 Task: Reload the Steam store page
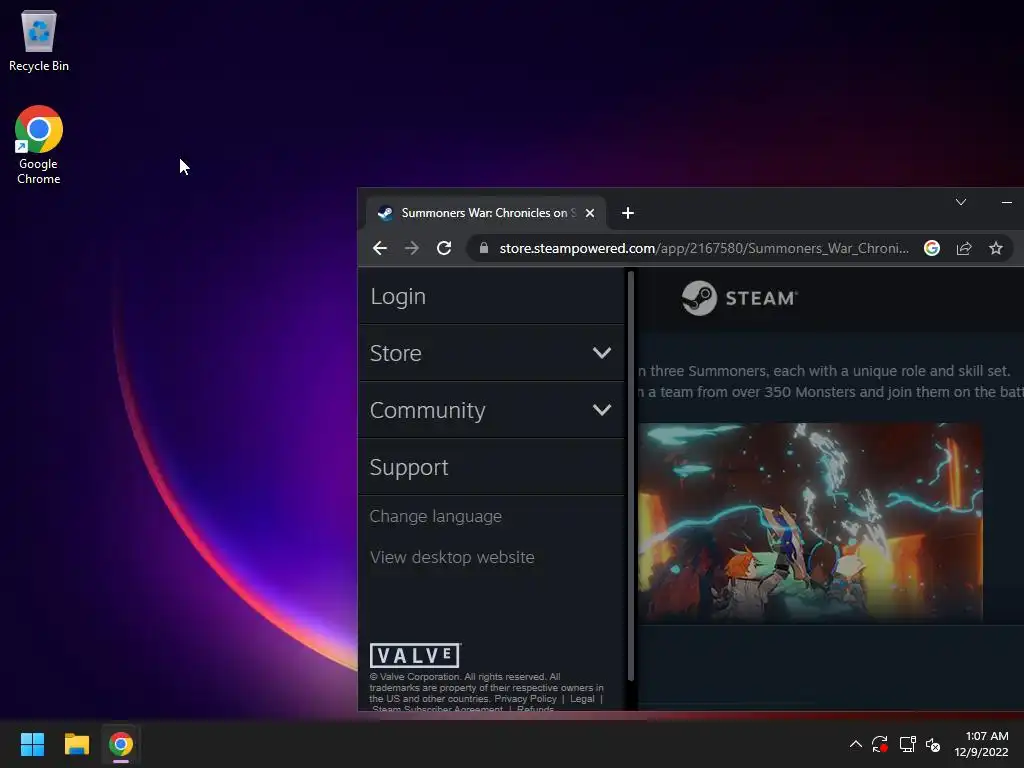444,248
